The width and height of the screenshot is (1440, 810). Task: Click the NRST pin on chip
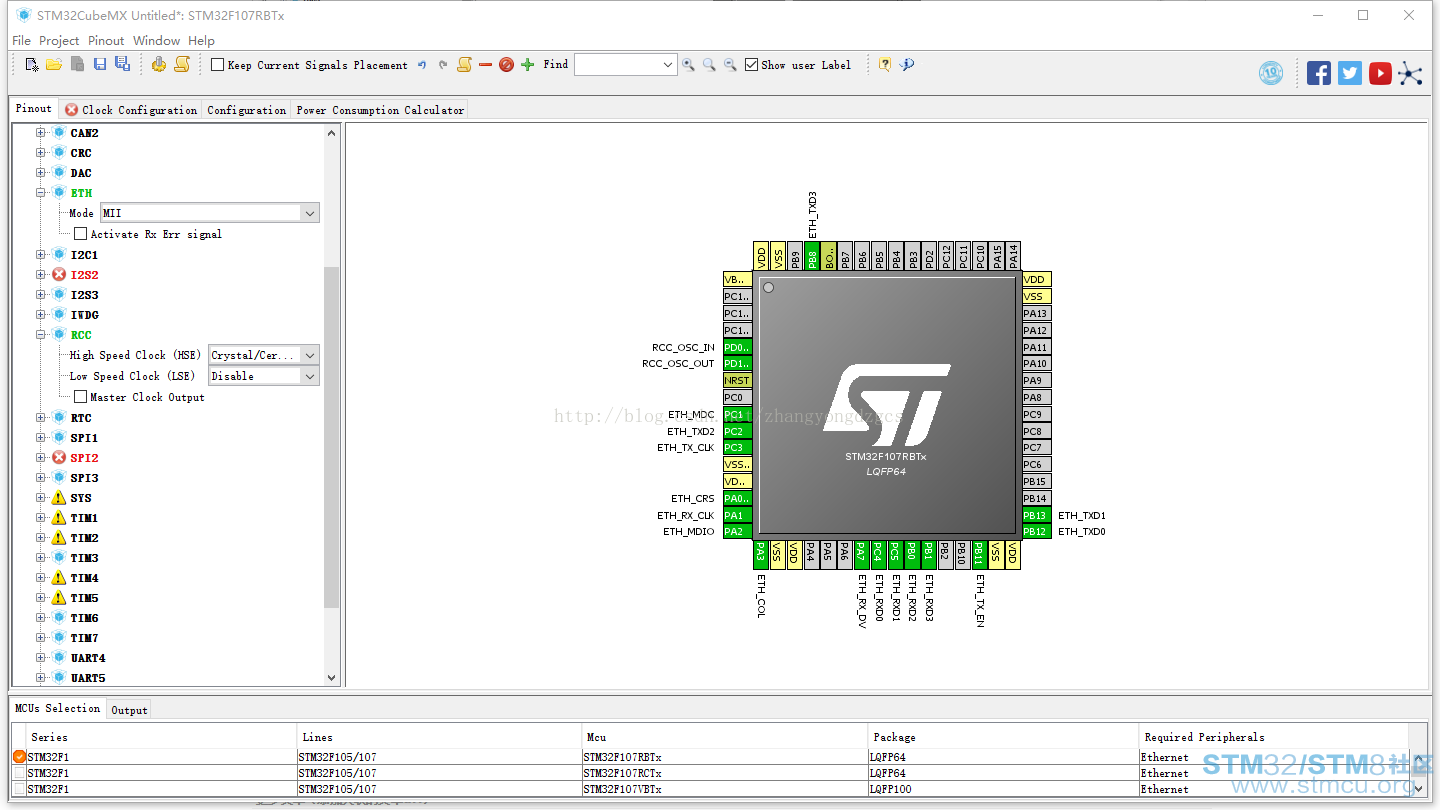[x=737, y=380]
